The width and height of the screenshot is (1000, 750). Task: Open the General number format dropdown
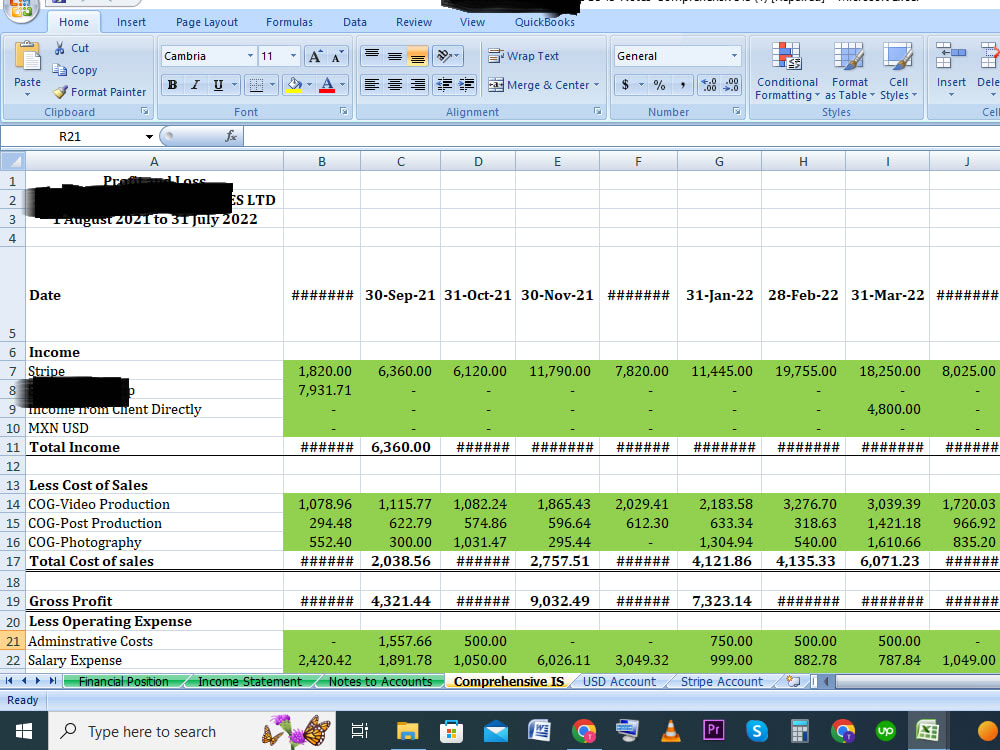point(733,55)
